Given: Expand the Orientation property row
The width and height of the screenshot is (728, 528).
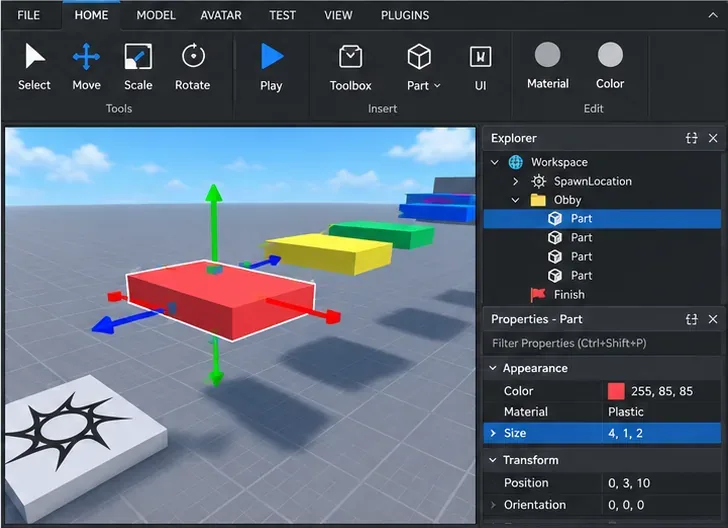Looking at the screenshot, I should (493, 505).
